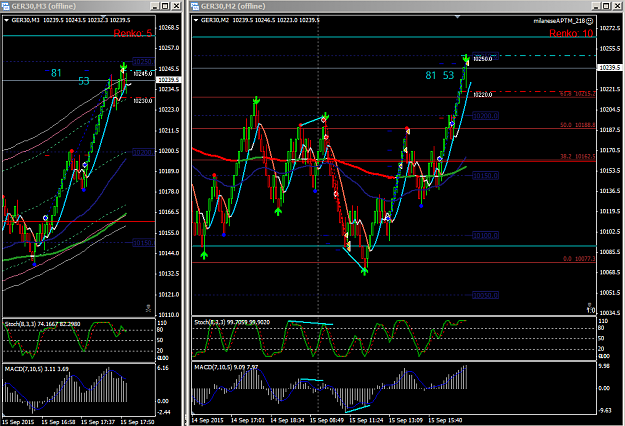Select green down arrow beside 10250.0 in M2 chart
This screenshot has width=625, height=426.
coord(466,60)
